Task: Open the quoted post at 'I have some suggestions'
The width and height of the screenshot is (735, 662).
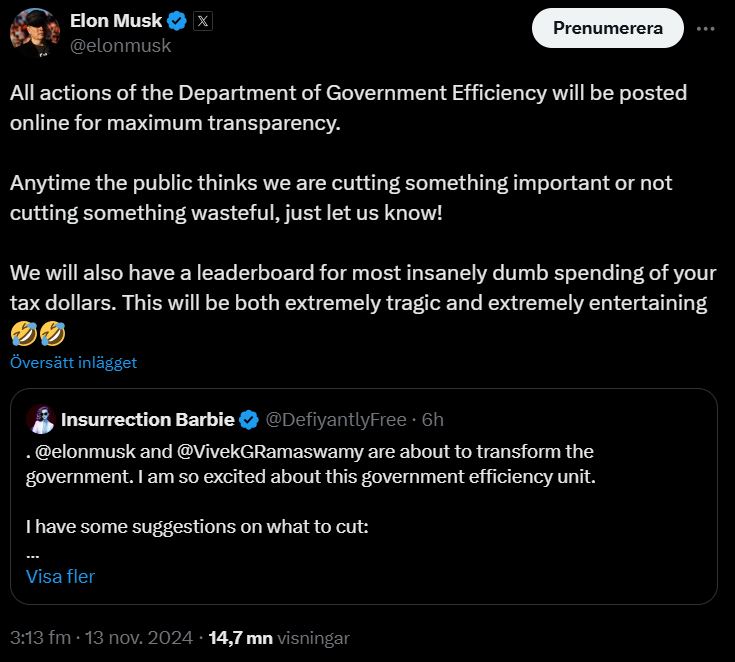Action: 198,524
